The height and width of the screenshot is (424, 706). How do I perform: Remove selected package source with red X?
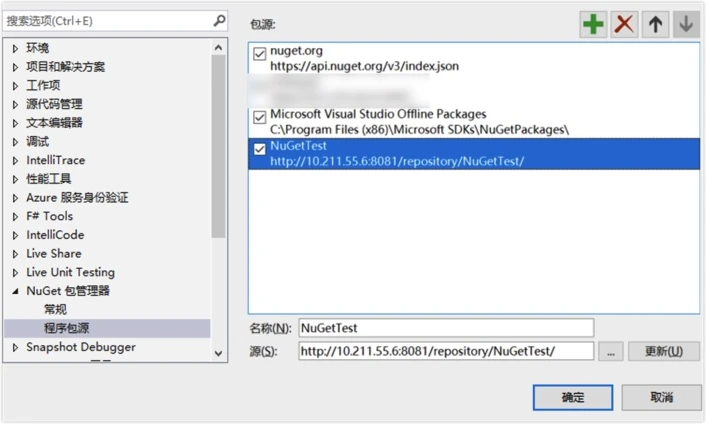tap(624, 24)
